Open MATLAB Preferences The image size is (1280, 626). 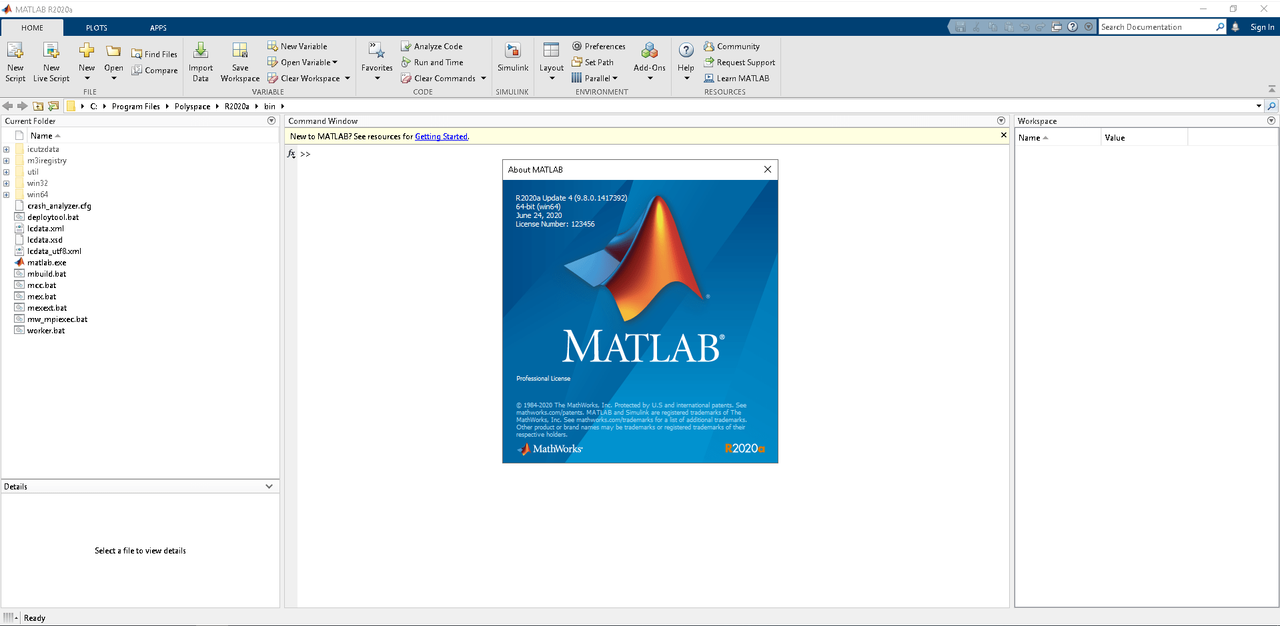[x=598, y=46]
